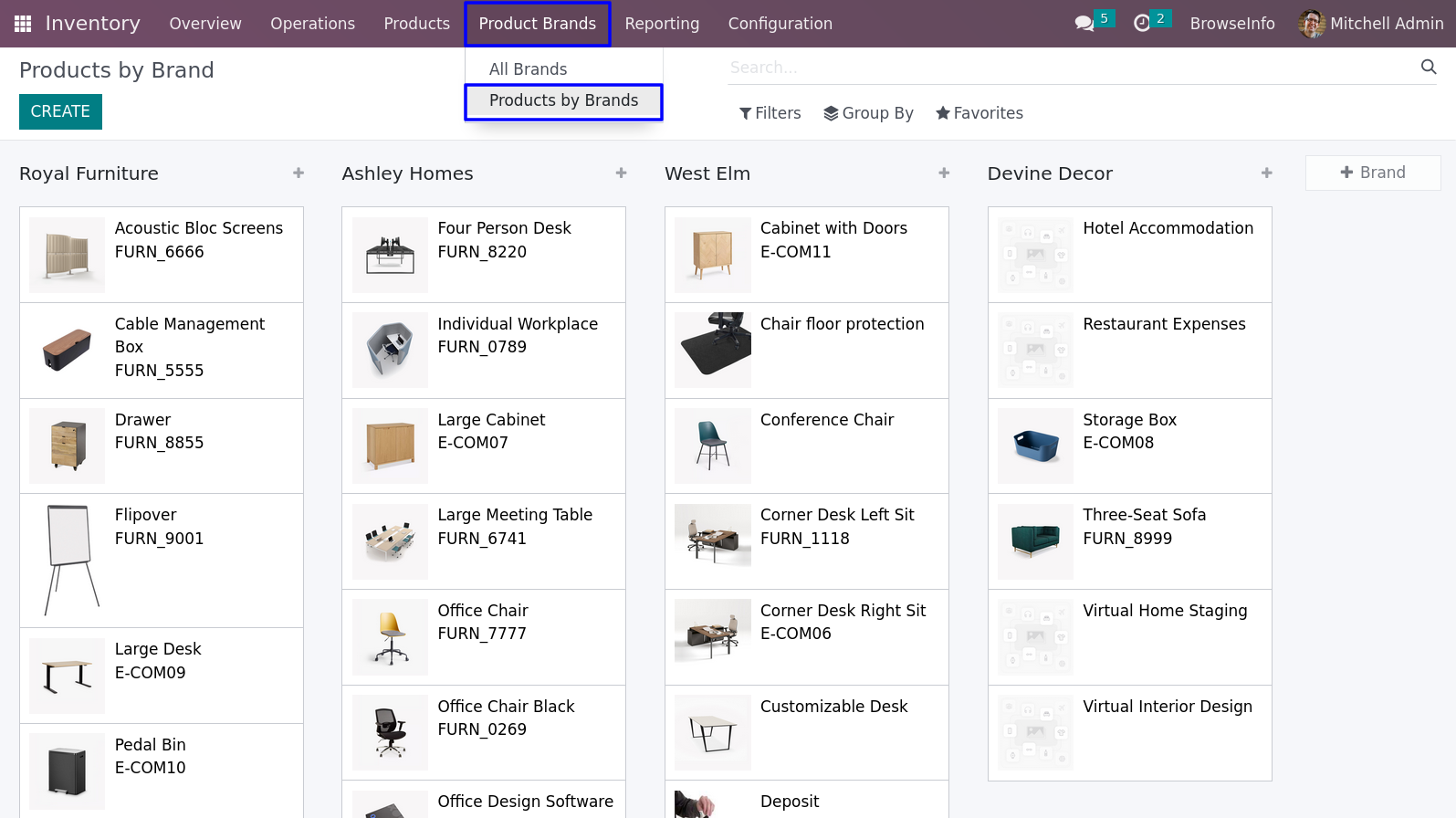
Task: Click Ashley Homes column header
Action: click(x=407, y=173)
